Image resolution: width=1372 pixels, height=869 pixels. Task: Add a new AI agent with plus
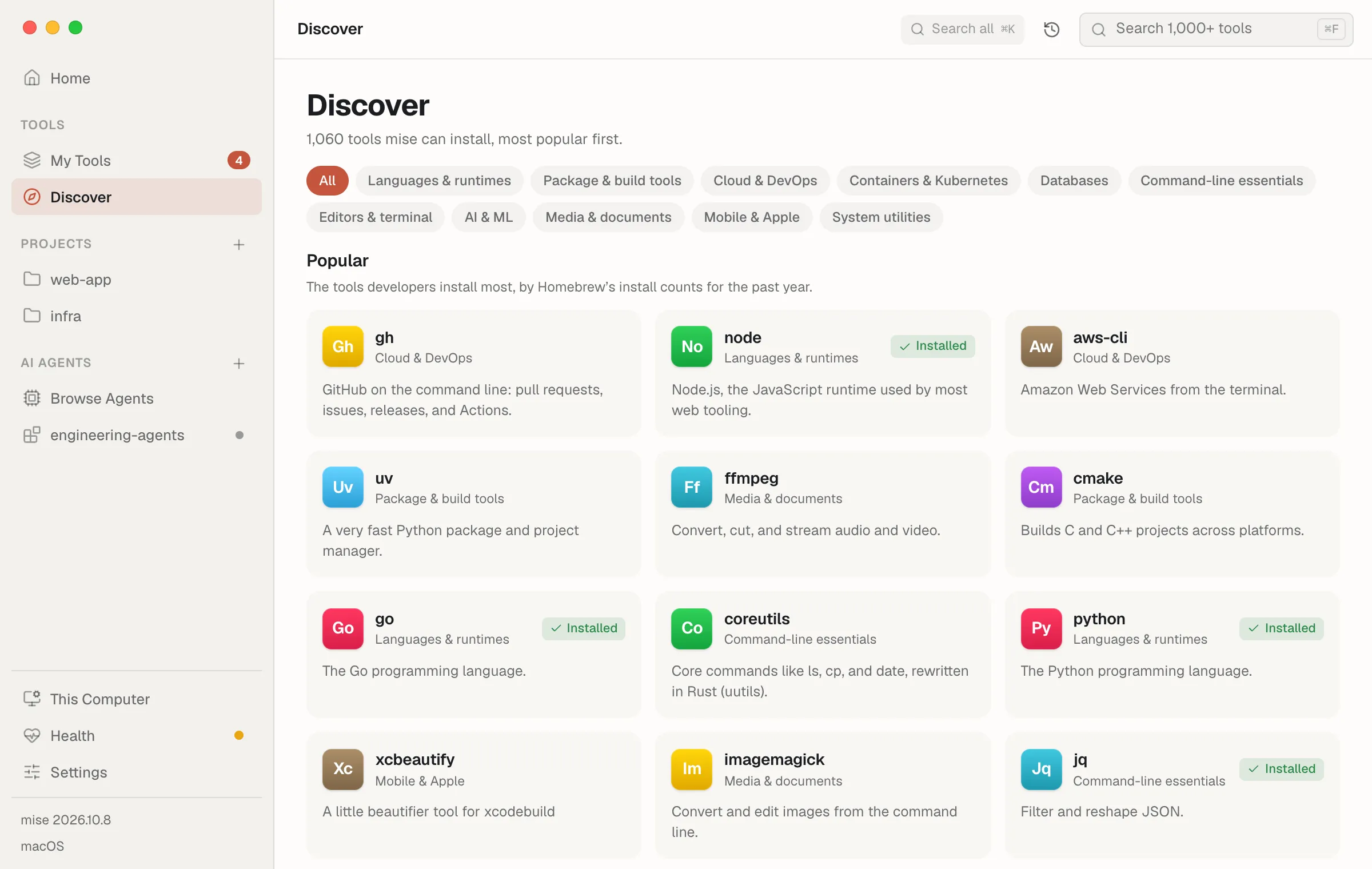click(239, 364)
